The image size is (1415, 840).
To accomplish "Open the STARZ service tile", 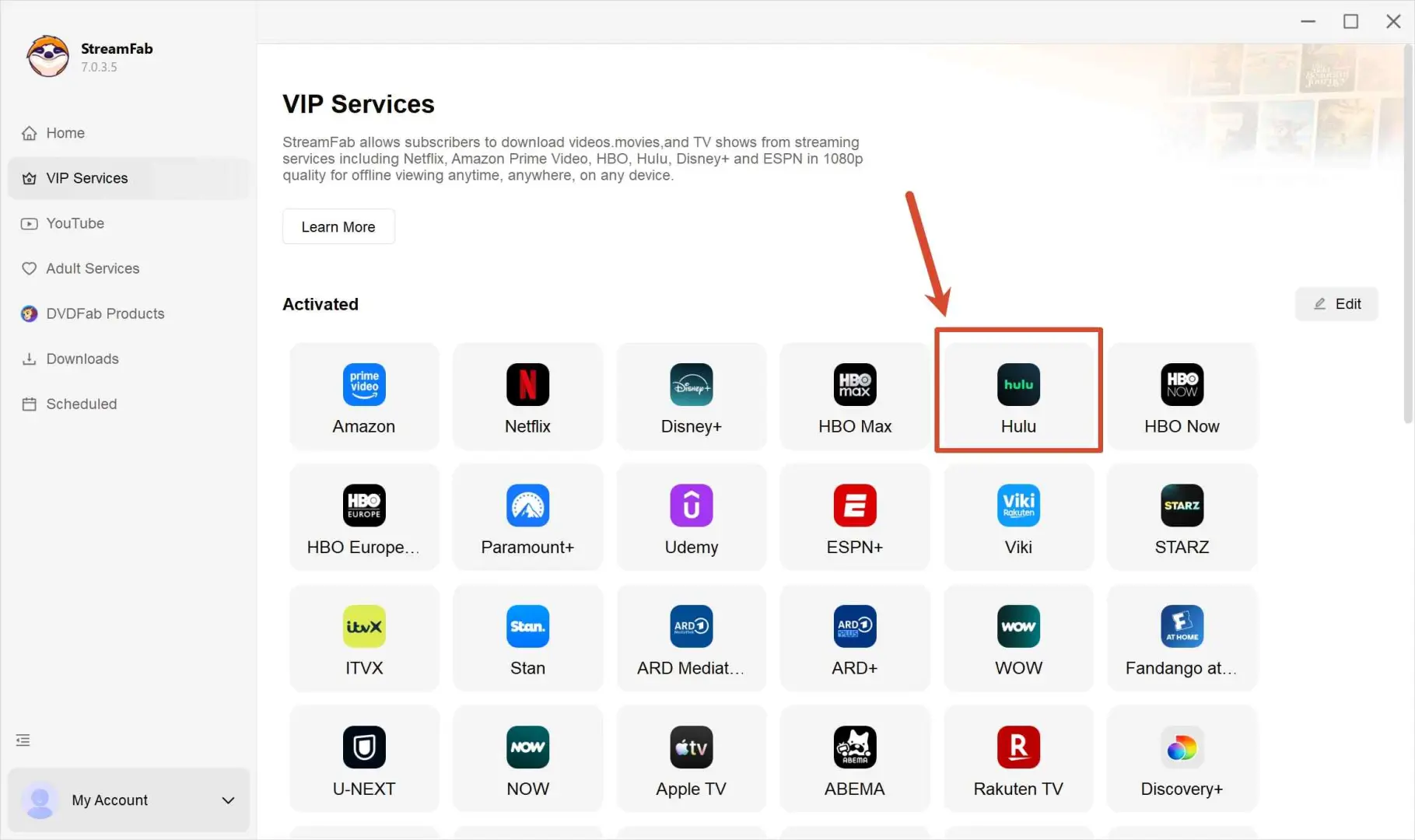I will [1182, 517].
